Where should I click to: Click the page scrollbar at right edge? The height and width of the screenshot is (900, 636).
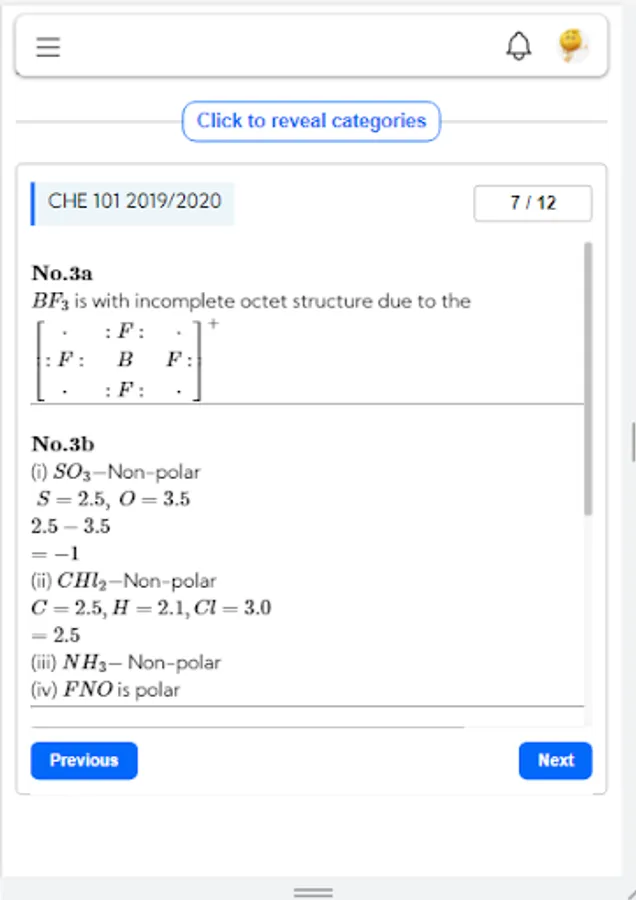coord(633,442)
